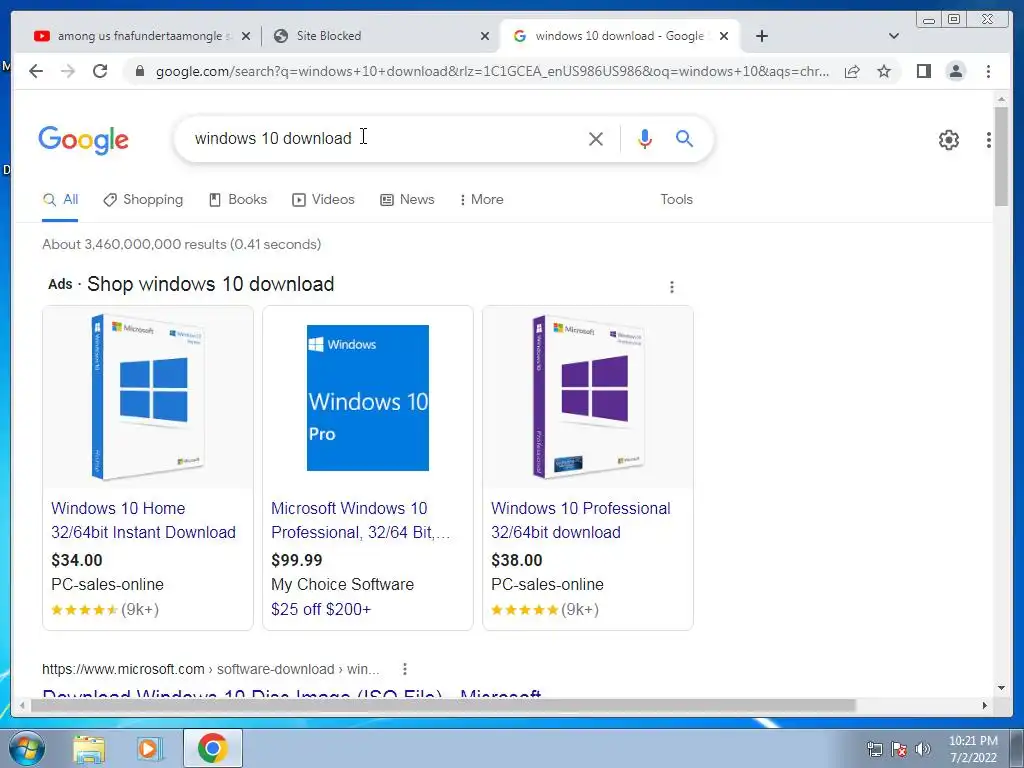The height and width of the screenshot is (768, 1024).
Task: Click the scroll left arrow
Action: pyautogui.click(x=22, y=705)
